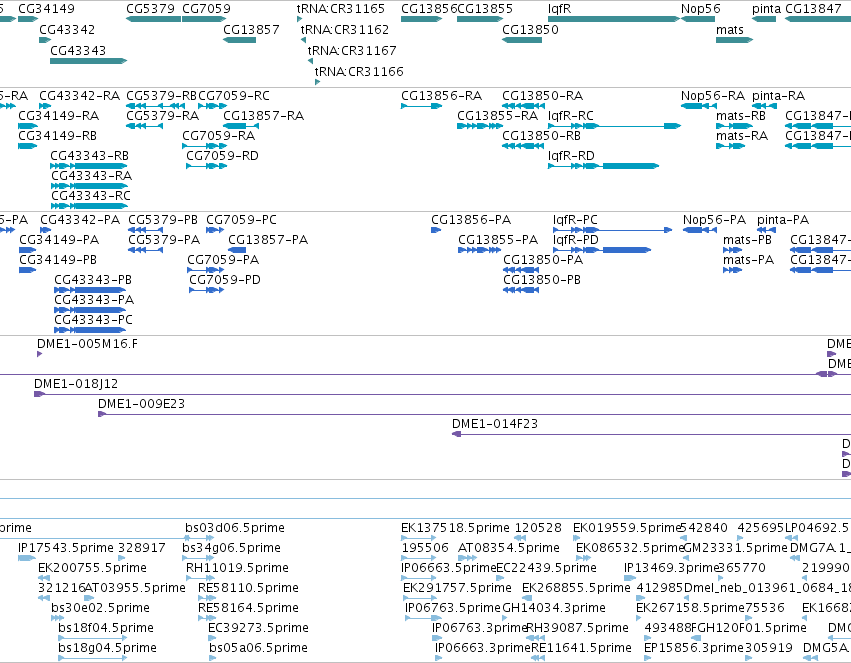Select BAC clone DME1-018J12 label
The width and height of the screenshot is (851, 663).
click(x=76, y=384)
